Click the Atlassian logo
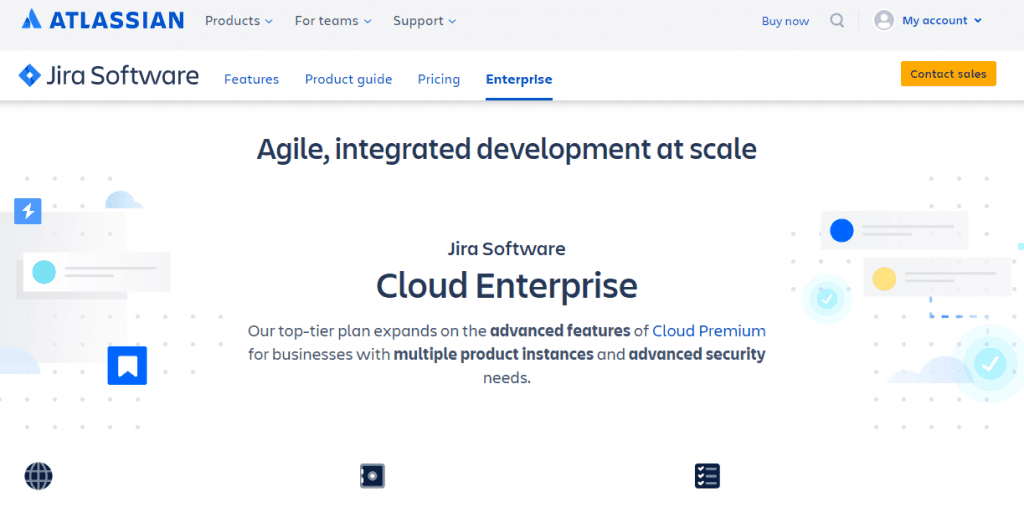This screenshot has height=507, width=1024. tap(103, 20)
